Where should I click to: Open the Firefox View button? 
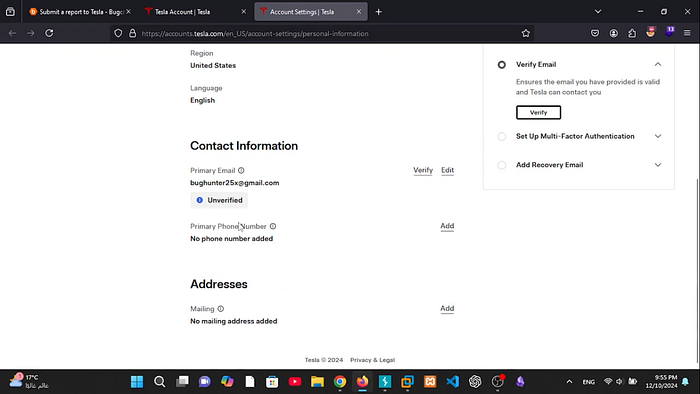(x=10, y=12)
